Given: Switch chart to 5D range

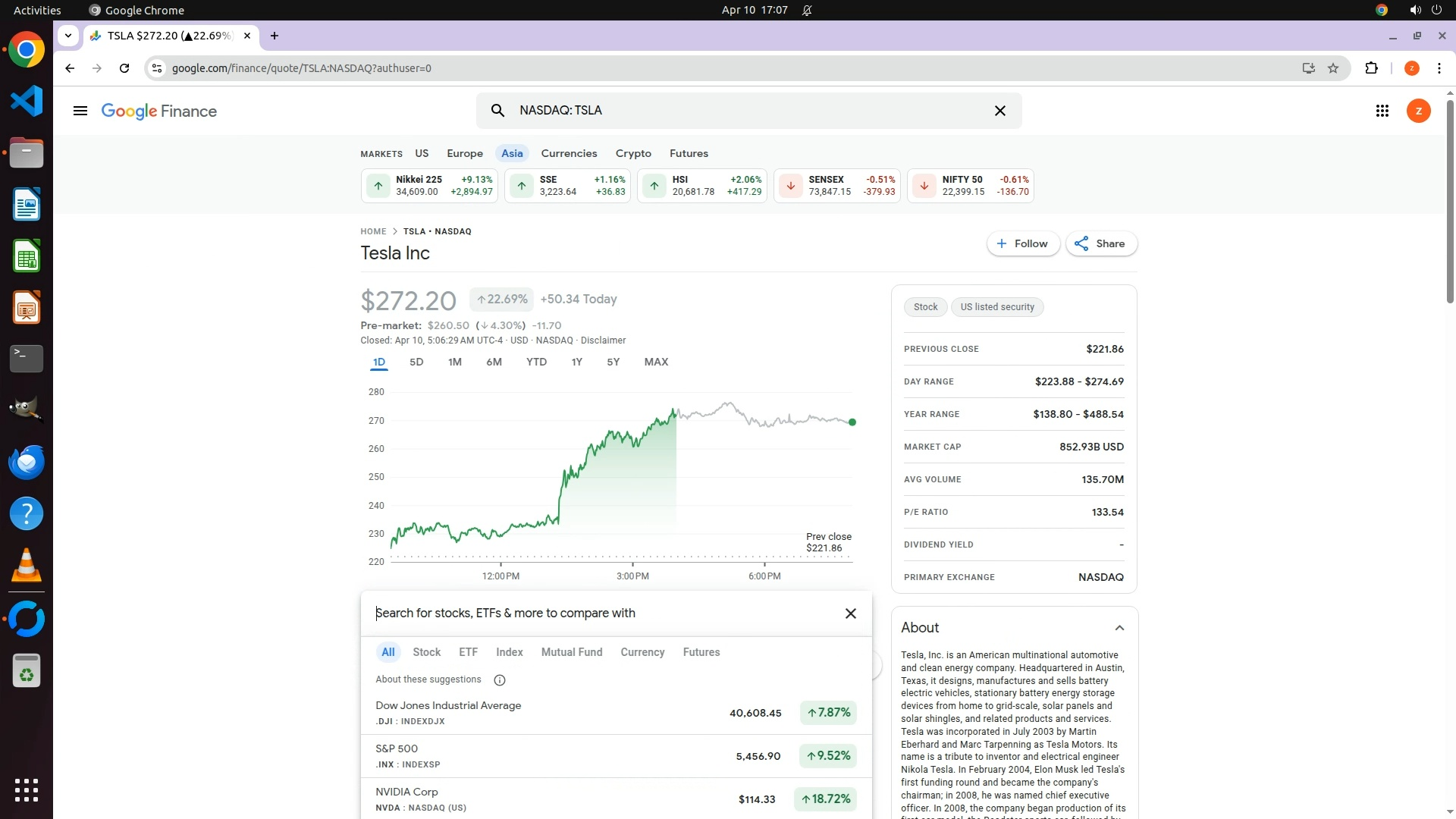Looking at the screenshot, I should click(x=416, y=362).
